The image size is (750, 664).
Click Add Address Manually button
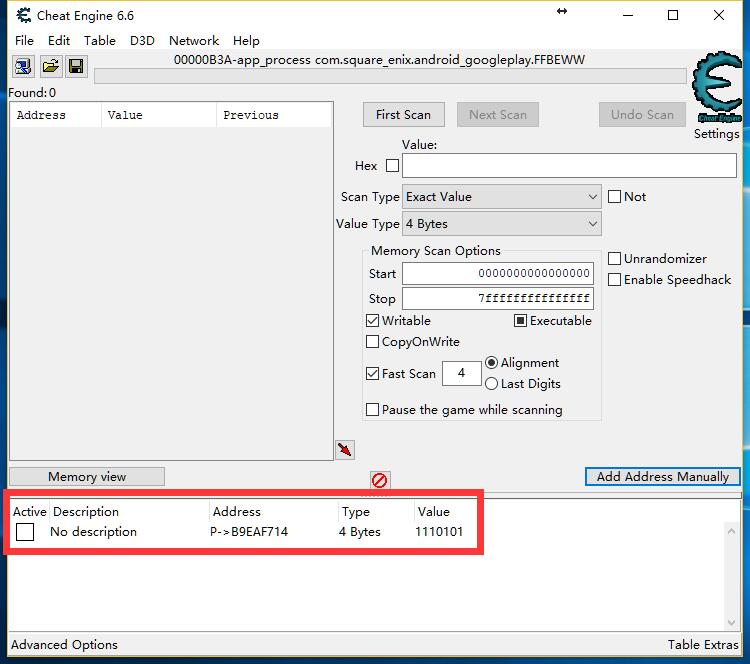coord(662,477)
